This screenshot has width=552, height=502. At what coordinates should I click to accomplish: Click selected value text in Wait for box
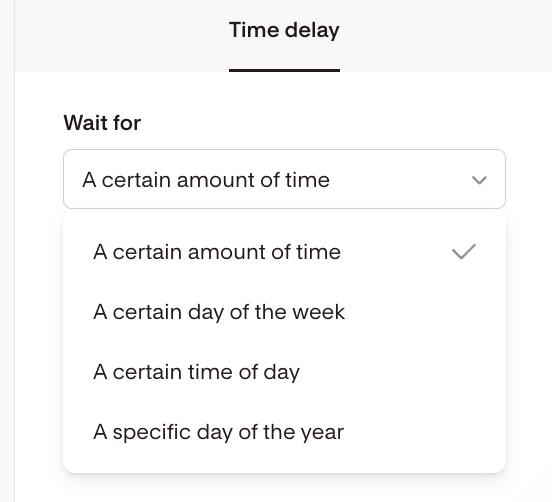[x=206, y=180]
